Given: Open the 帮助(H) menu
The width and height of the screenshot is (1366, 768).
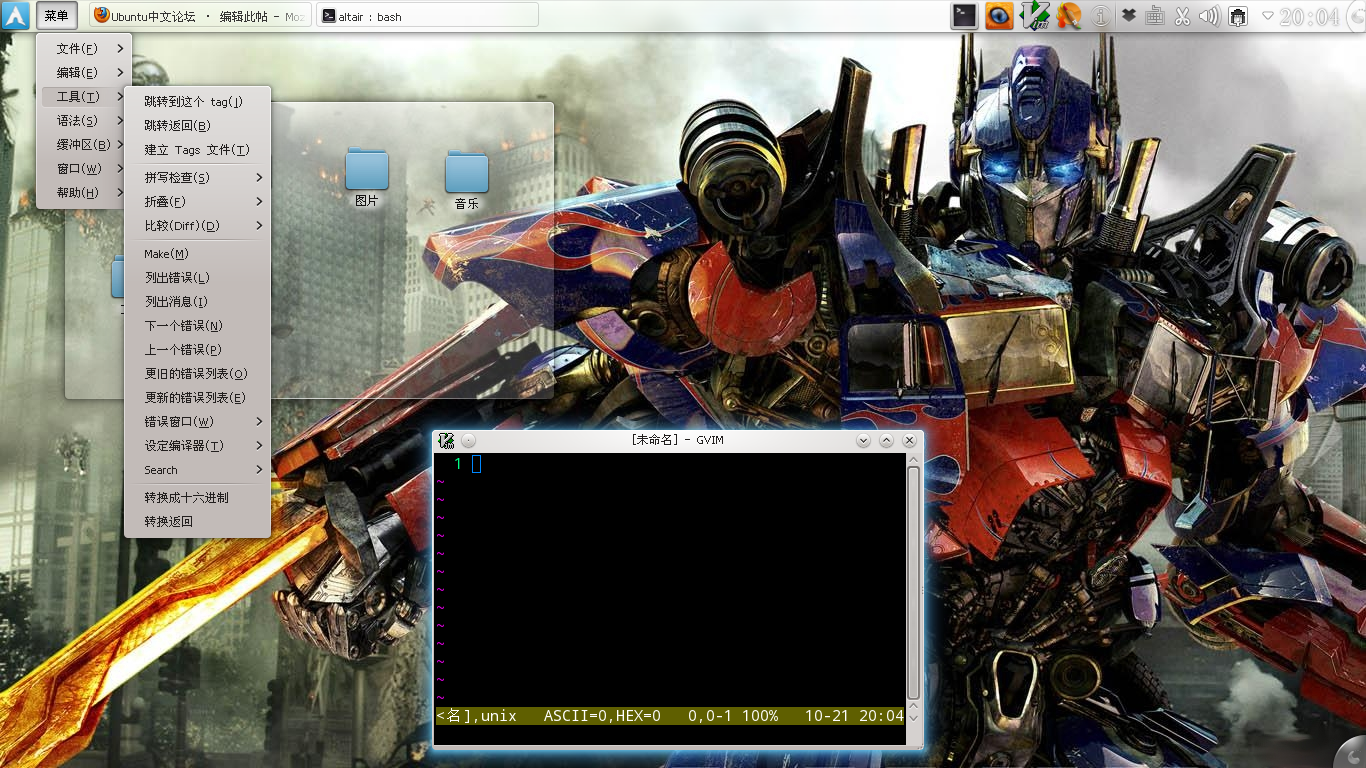Looking at the screenshot, I should 84,192.
